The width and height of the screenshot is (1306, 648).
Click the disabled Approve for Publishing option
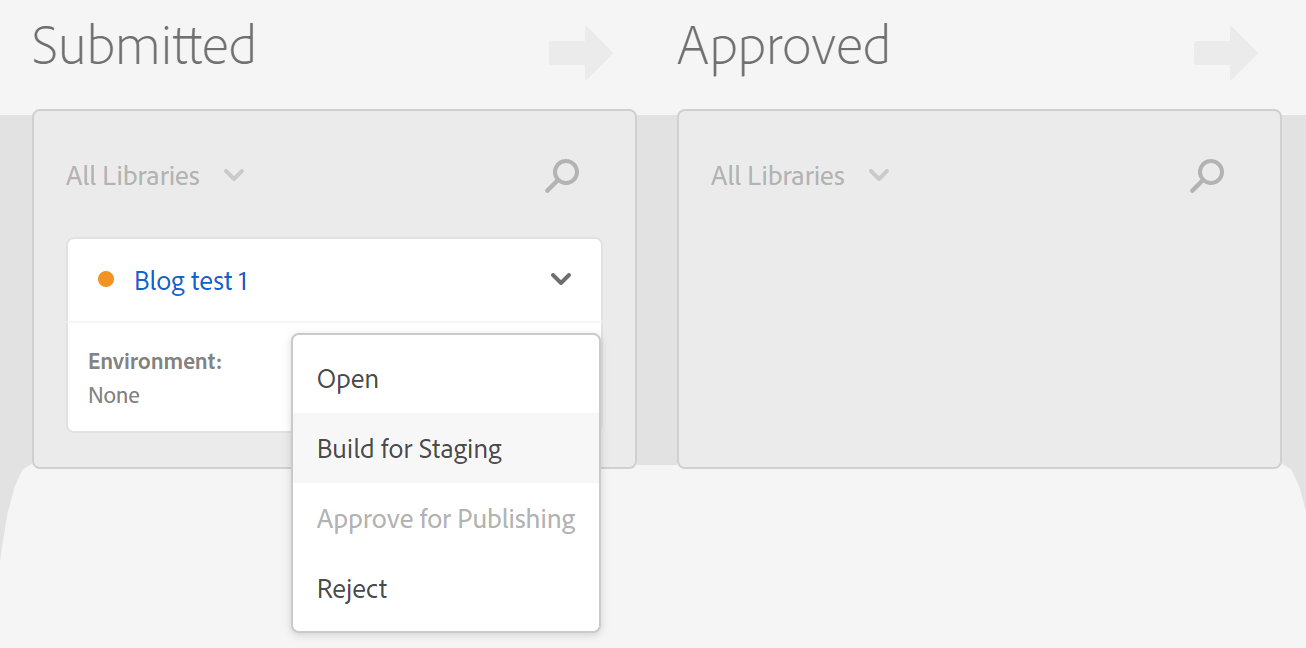click(x=446, y=518)
